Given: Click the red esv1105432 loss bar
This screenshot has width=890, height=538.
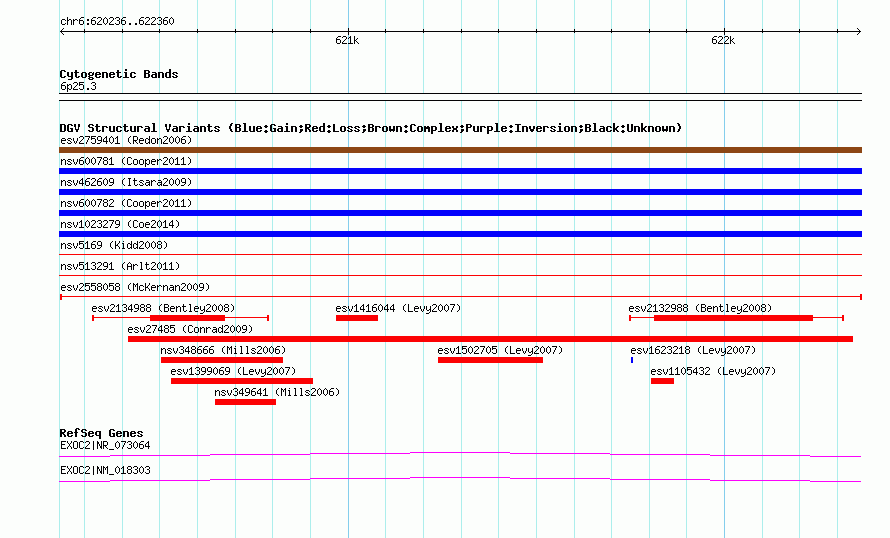Looking at the screenshot, I should pos(662,381).
